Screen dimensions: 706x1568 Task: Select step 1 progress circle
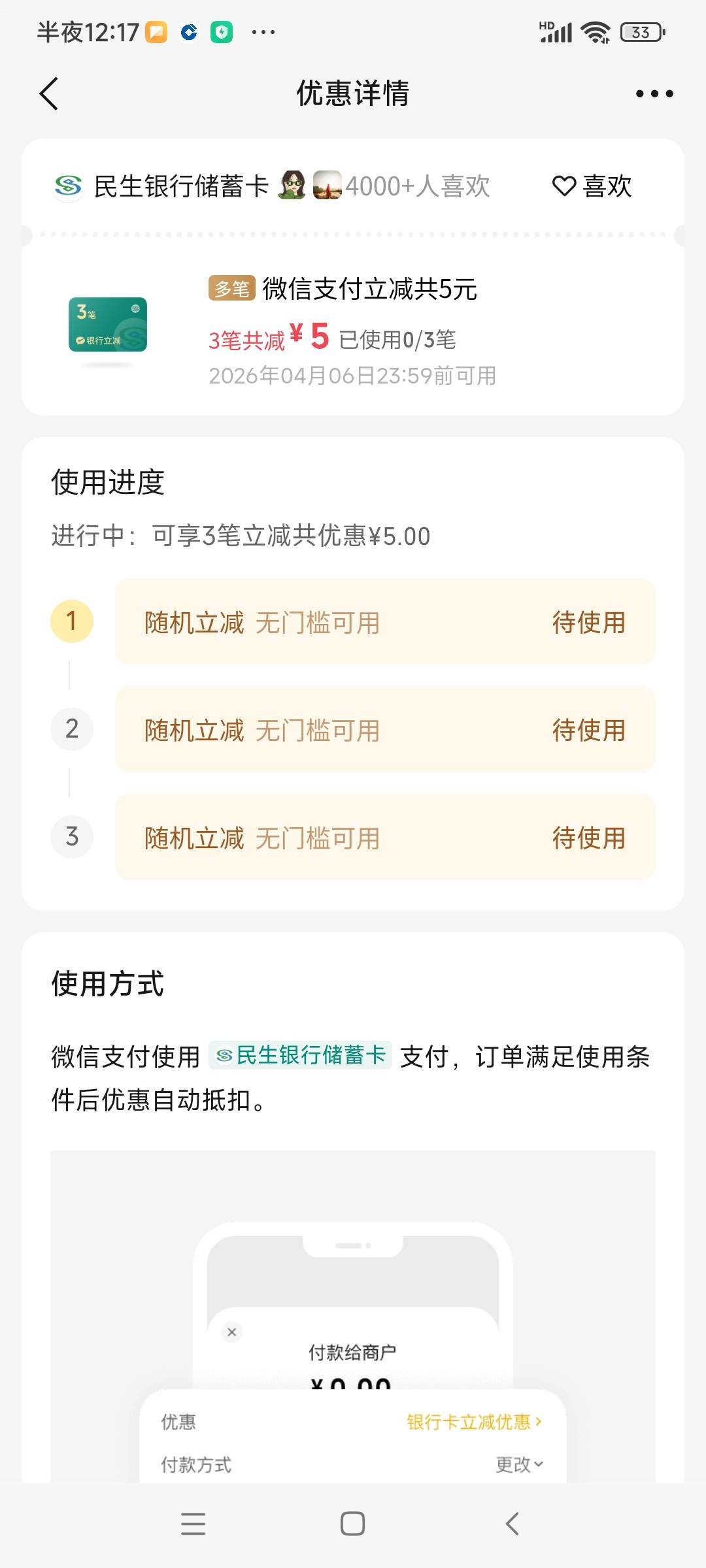(x=72, y=621)
